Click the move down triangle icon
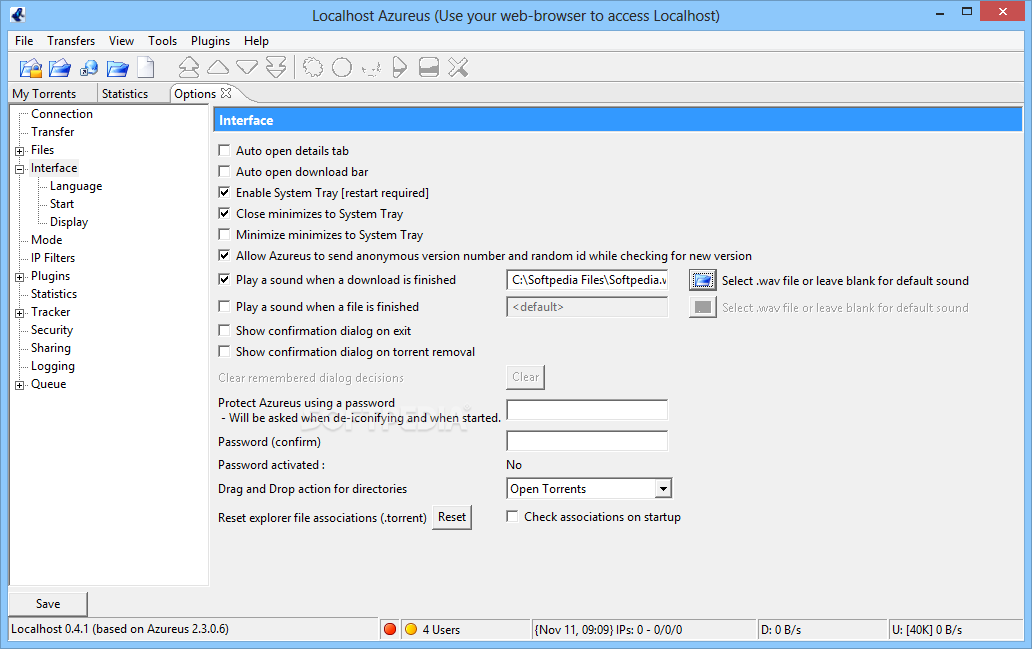1032x649 pixels. 247,67
